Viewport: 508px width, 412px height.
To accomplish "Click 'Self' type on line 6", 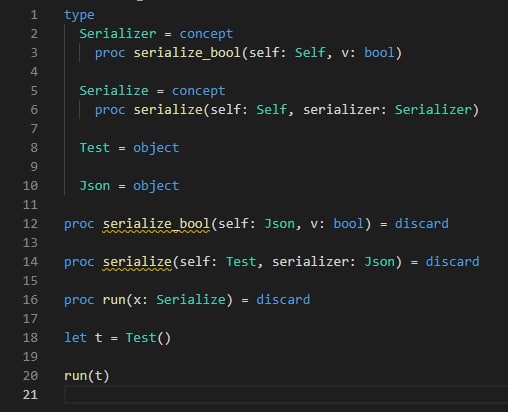I will pos(272,110).
